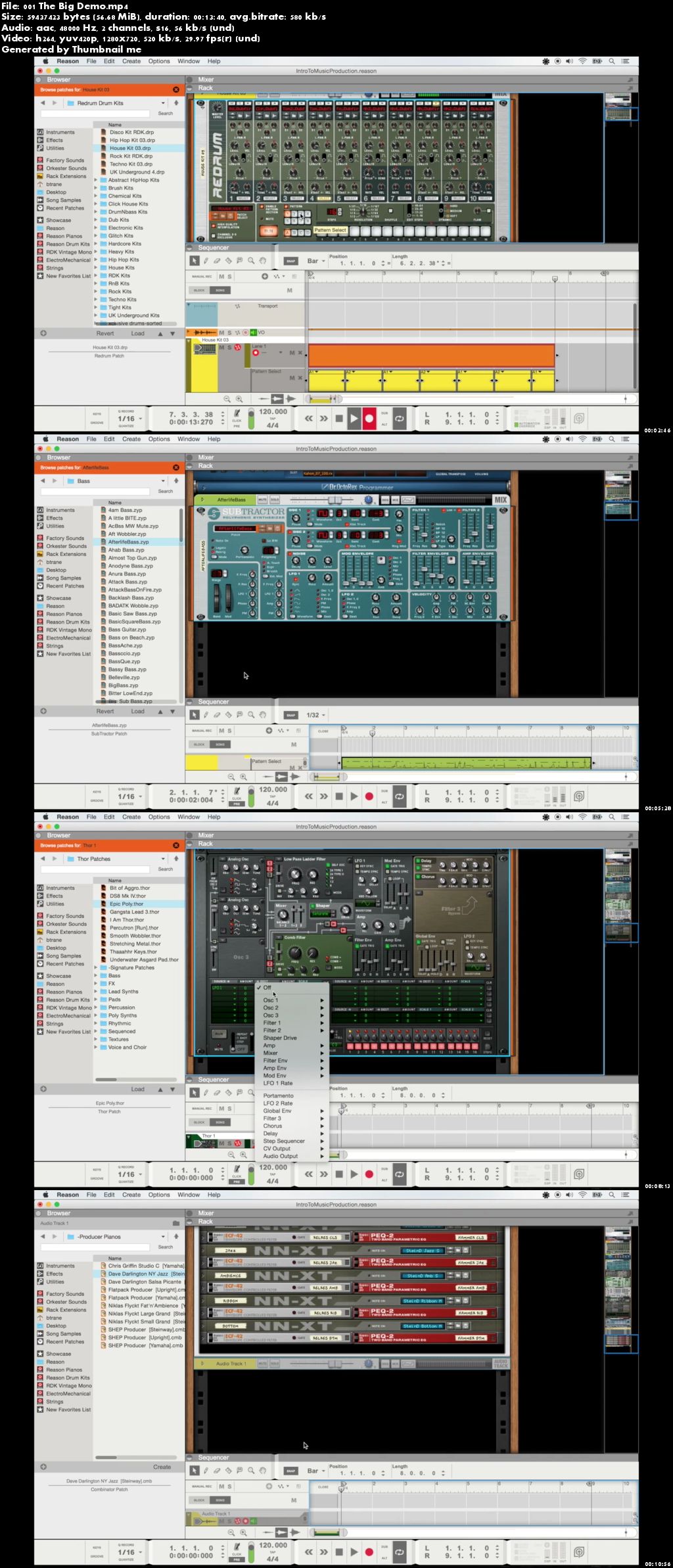This screenshot has height=1568, width=673.
Task: Toggle the DUB button in the Redrum frame transport
Action: click(x=384, y=413)
